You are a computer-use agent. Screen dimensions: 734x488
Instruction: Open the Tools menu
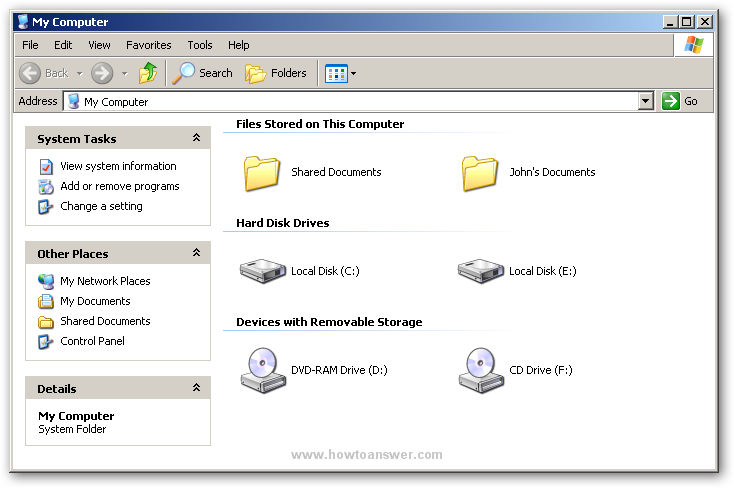pyautogui.click(x=200, y=45)
